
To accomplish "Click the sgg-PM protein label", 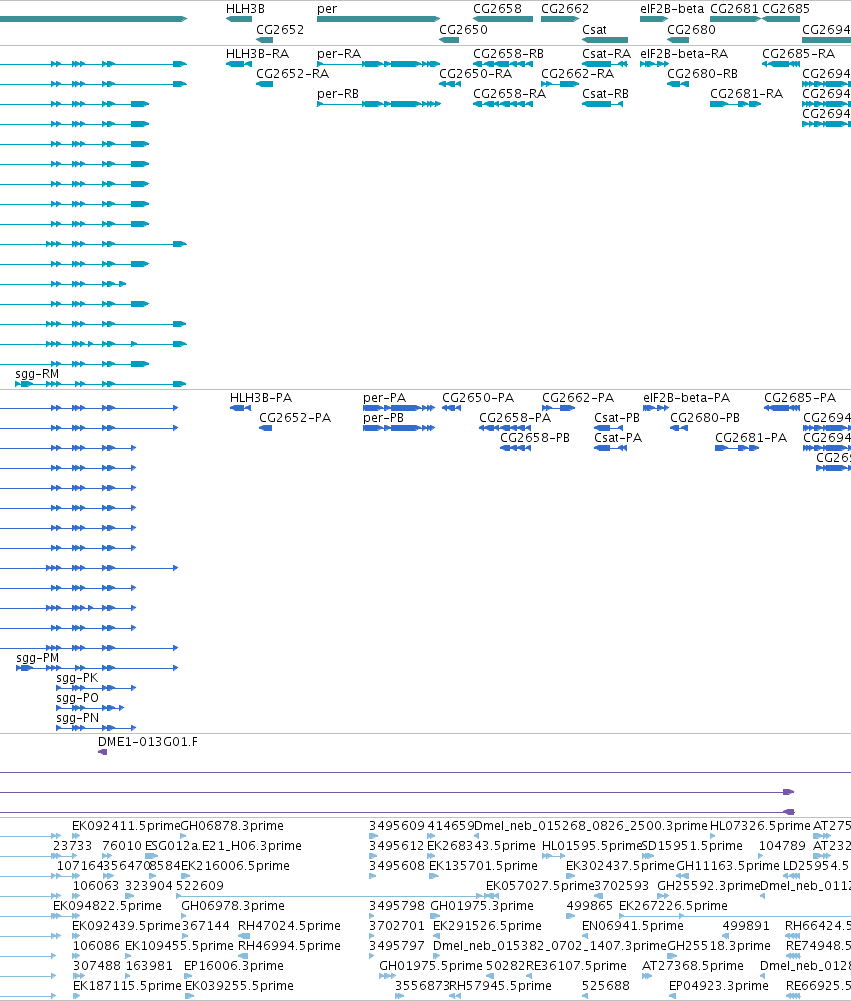I will pyautogui.click(x=38, y=658).
